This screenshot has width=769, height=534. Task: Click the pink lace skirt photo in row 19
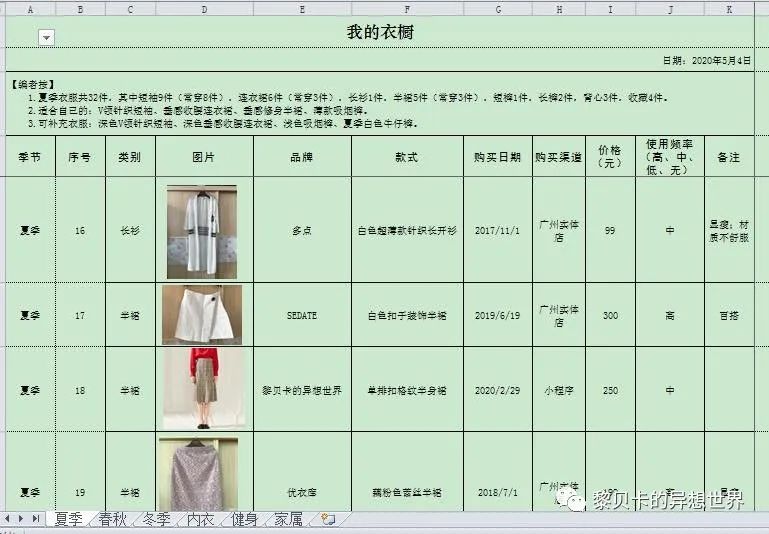pos(199,475)
